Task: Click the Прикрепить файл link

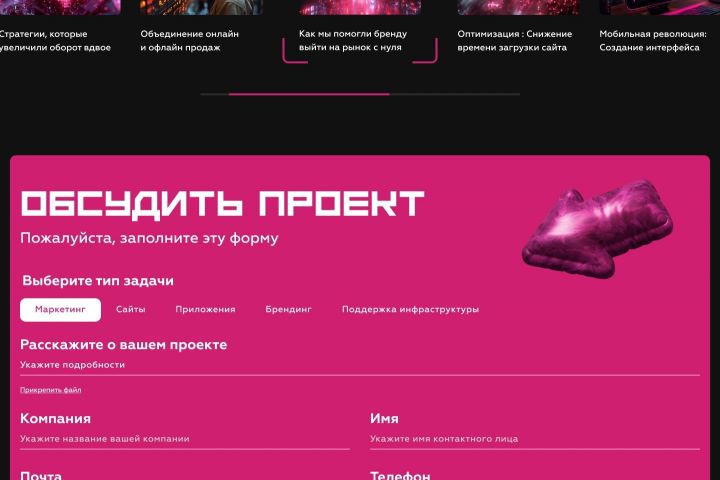Action: coord(51,390)
